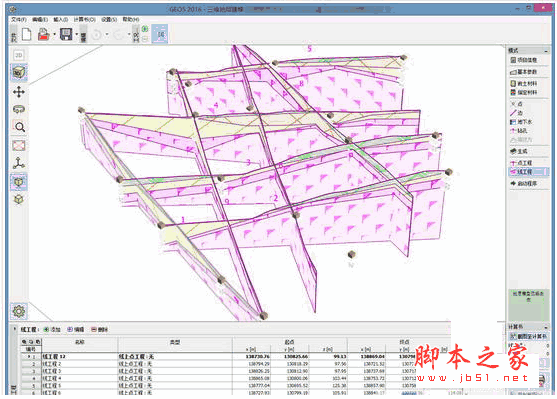Open the 设置(S) menu

[109, 20]
